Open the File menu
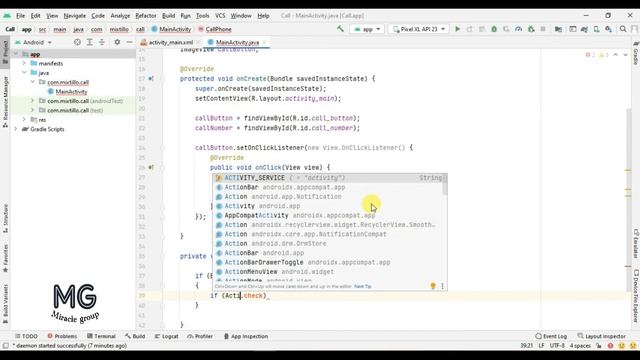 [20, 16]
